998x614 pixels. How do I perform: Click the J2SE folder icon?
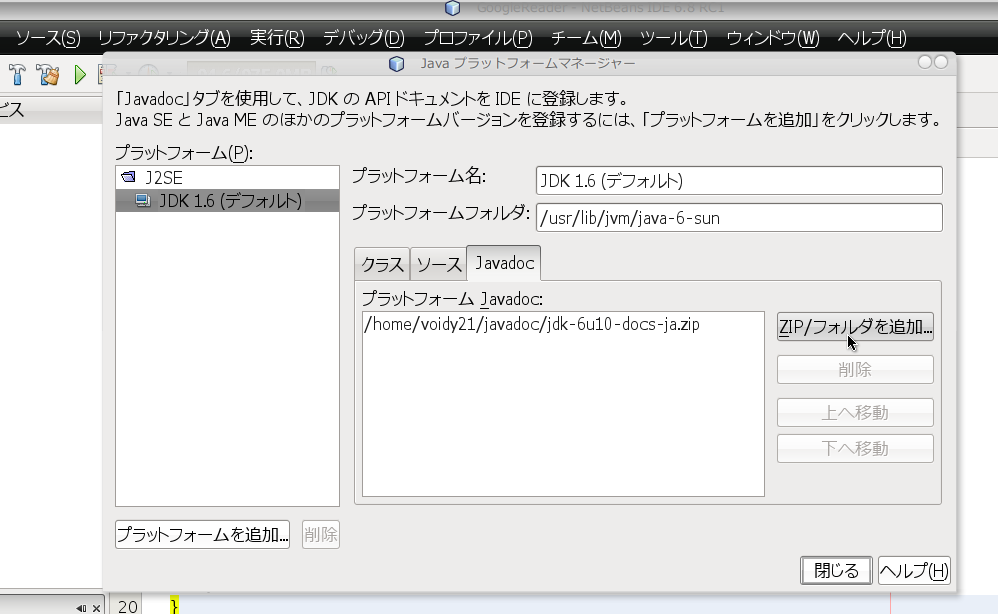point(129,177)
